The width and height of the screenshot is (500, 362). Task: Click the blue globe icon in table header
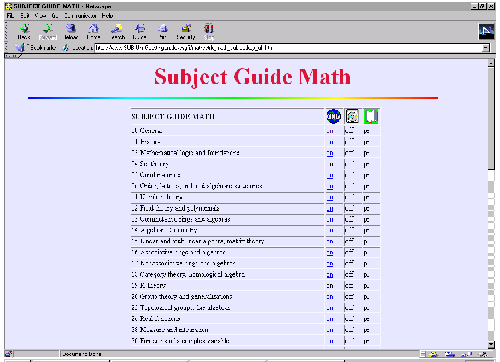pyautogui.click(x=333, y=116)
